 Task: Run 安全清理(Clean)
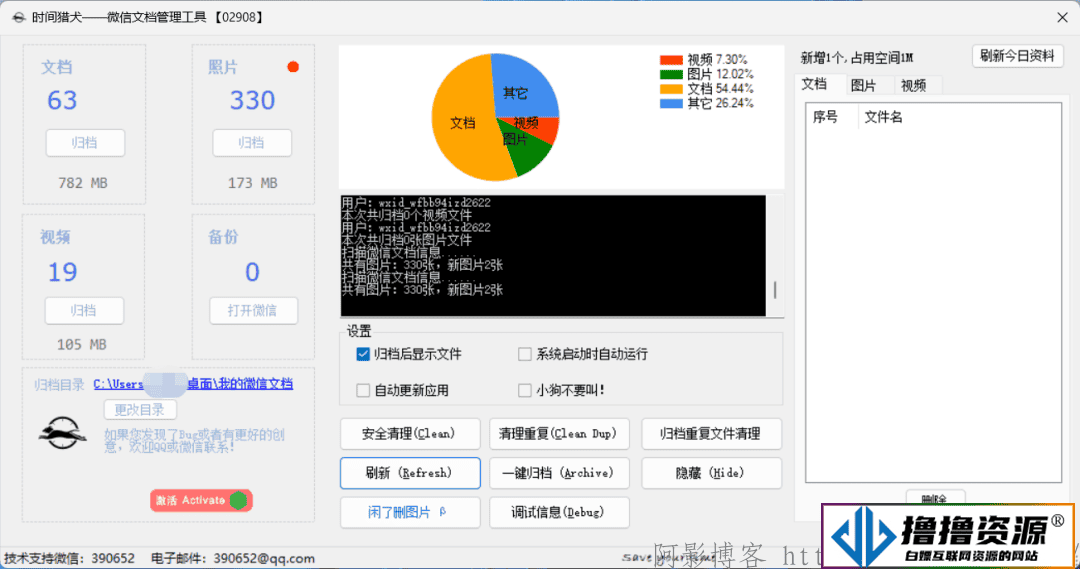tap(410, 434)
